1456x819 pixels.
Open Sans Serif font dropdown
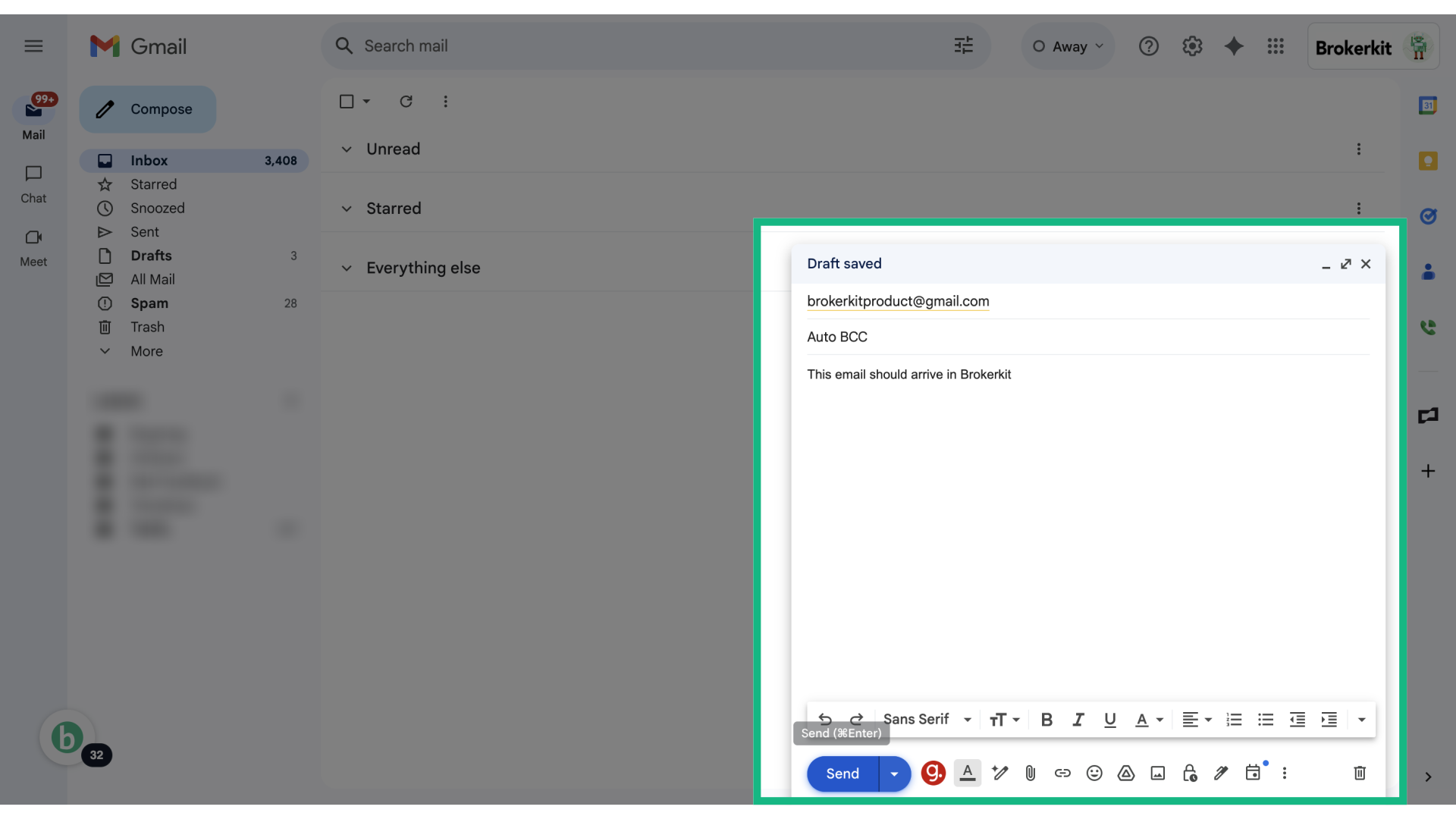[x=927, y=719]
